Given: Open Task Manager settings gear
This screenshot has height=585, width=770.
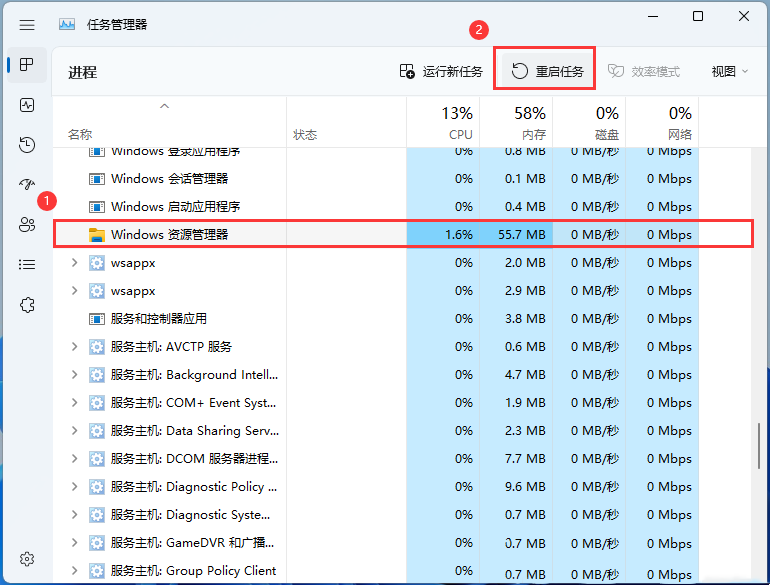Looking at the screenshot, I should click(27, 559).
